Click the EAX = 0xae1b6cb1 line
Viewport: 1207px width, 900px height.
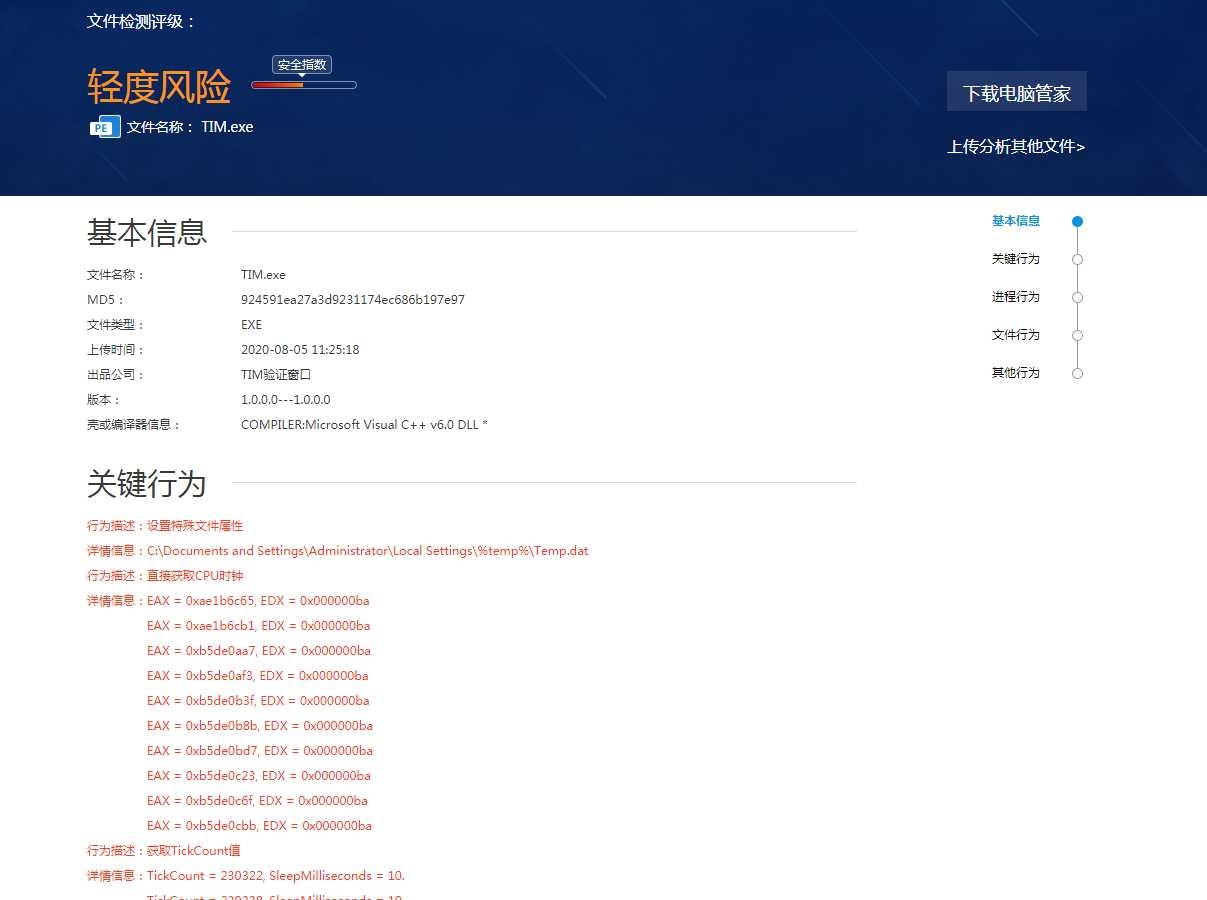pyautogui.click(x=258, y=626)
